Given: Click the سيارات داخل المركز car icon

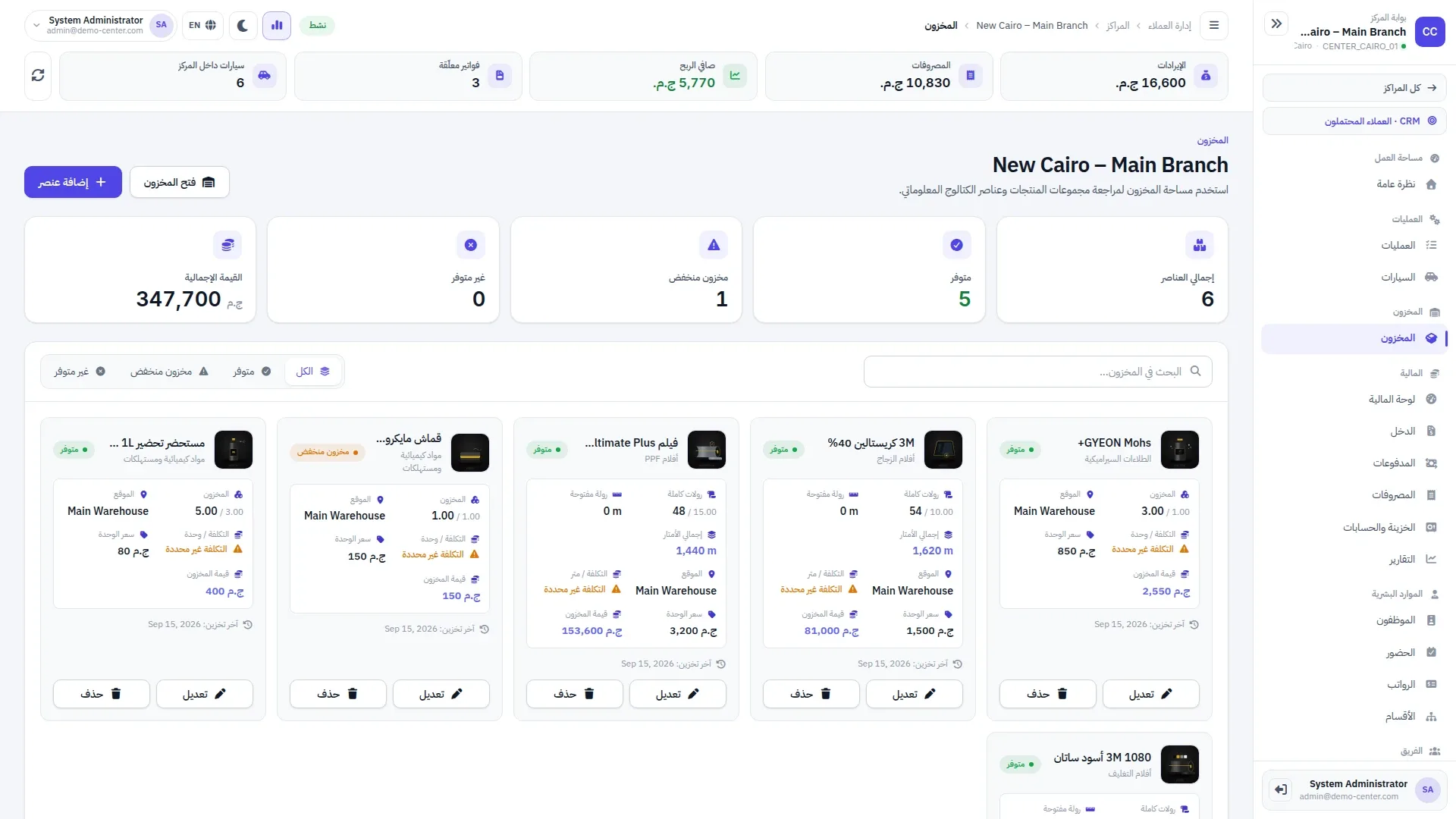Looking at the screenshot, I should point(265,76).
